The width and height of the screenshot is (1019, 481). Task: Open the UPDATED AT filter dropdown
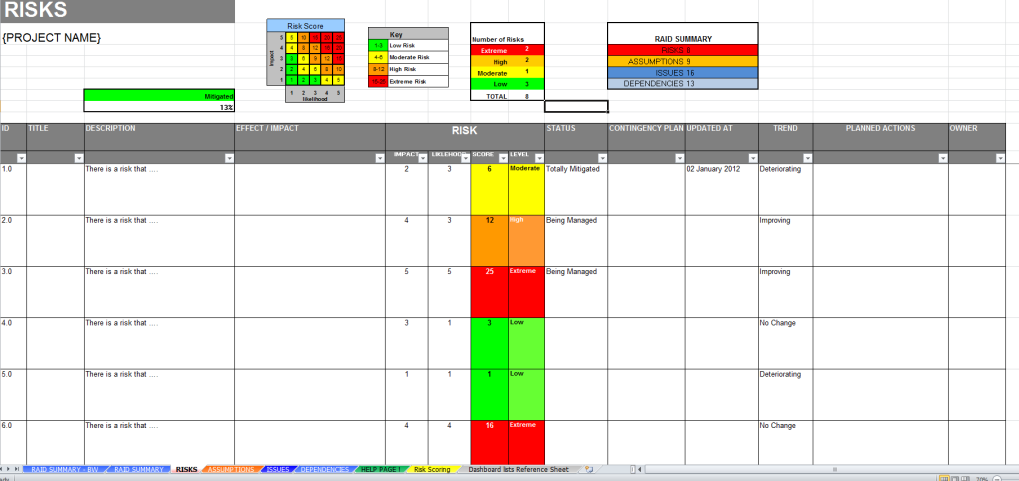point(753,158)
